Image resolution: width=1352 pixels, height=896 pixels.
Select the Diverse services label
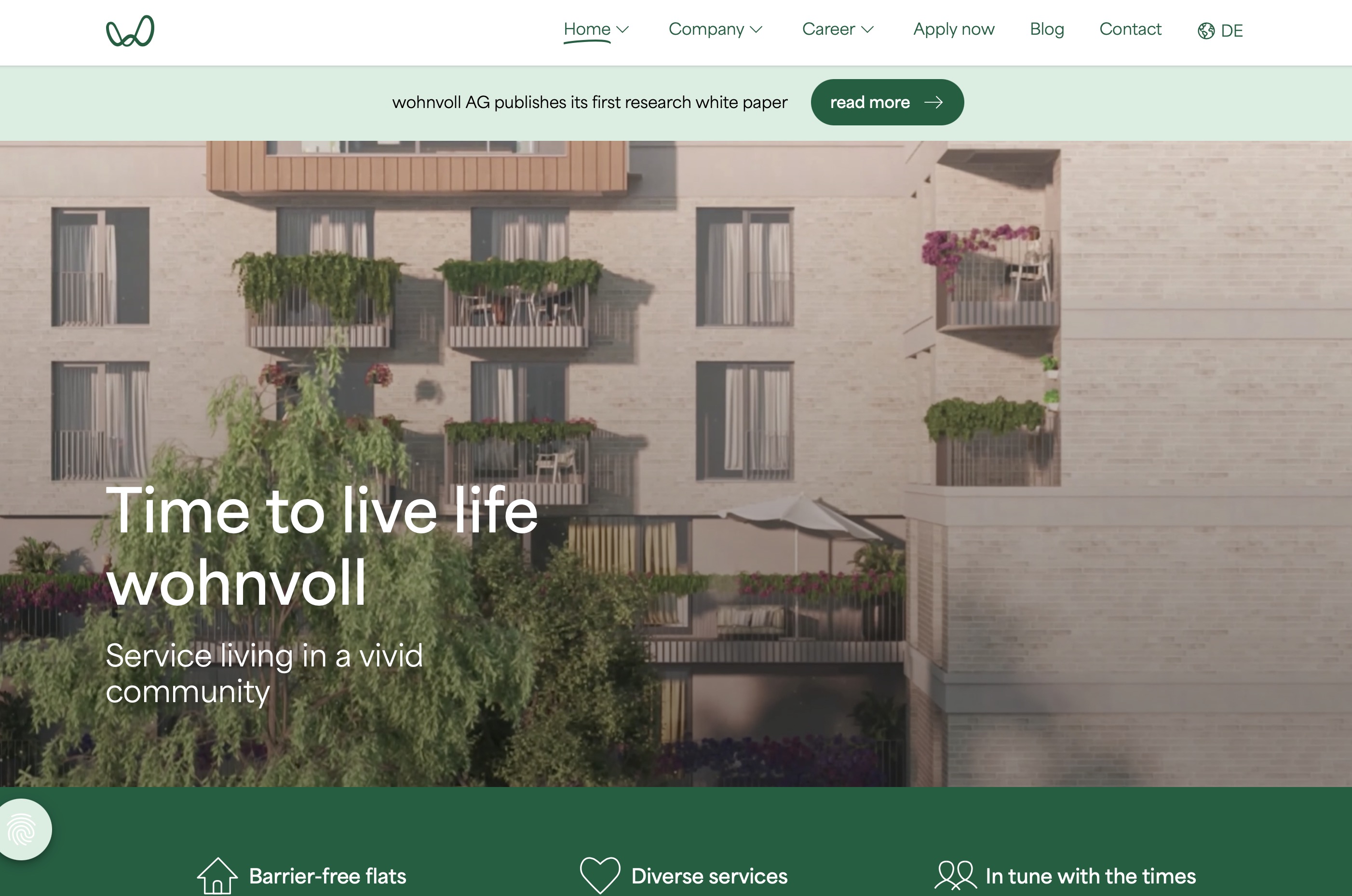(709, 876)
